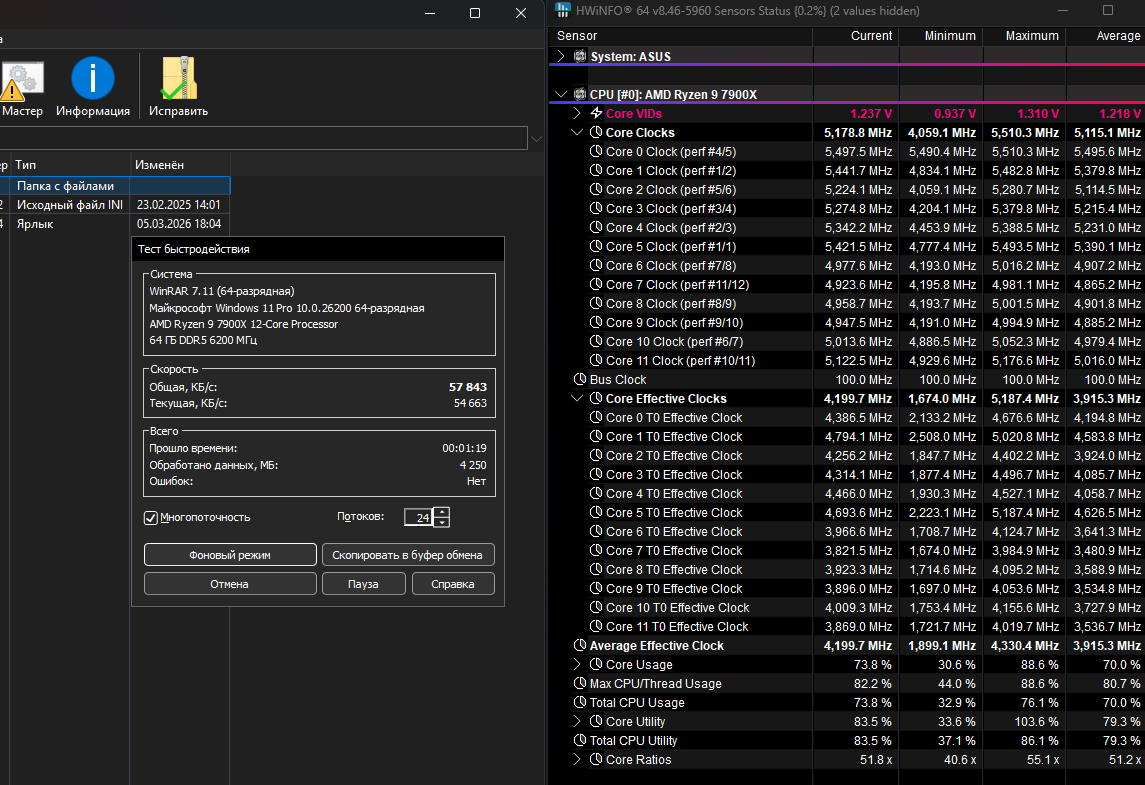Click the CPU AMD Ryzen 9 7900X chip icon
Image resolution: width=1145 pixels, height=785 pixels.
(580, 94)
